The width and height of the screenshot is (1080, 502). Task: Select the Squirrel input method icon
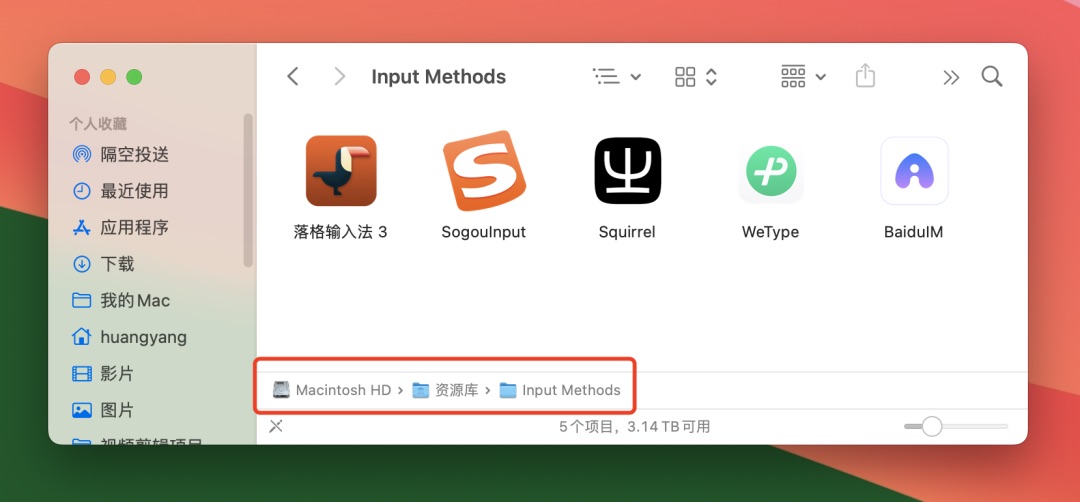tap(627, 171)
